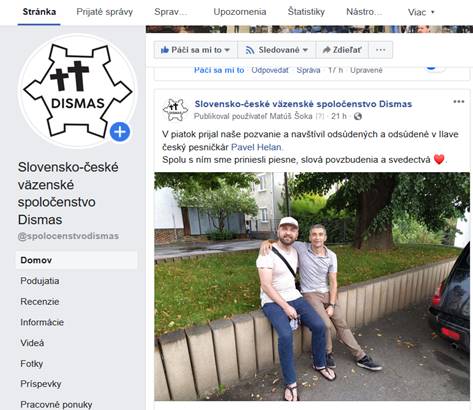Image resolution: width=473 pixels, height=410 pixels.
Task: Switch to Prijaté správy tab
Action: pyautogui.click(x=104, y=12)
